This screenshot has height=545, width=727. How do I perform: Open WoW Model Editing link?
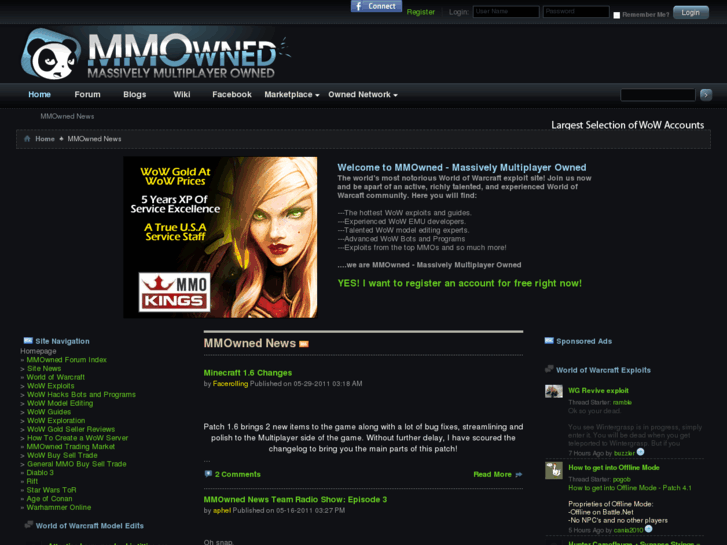[x=60, y=404]
